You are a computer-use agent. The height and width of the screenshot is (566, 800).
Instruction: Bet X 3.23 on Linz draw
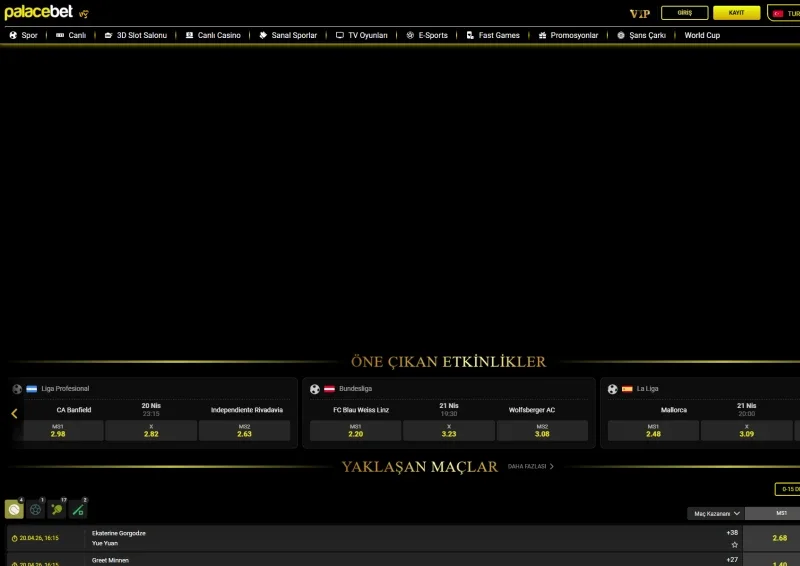448,431
